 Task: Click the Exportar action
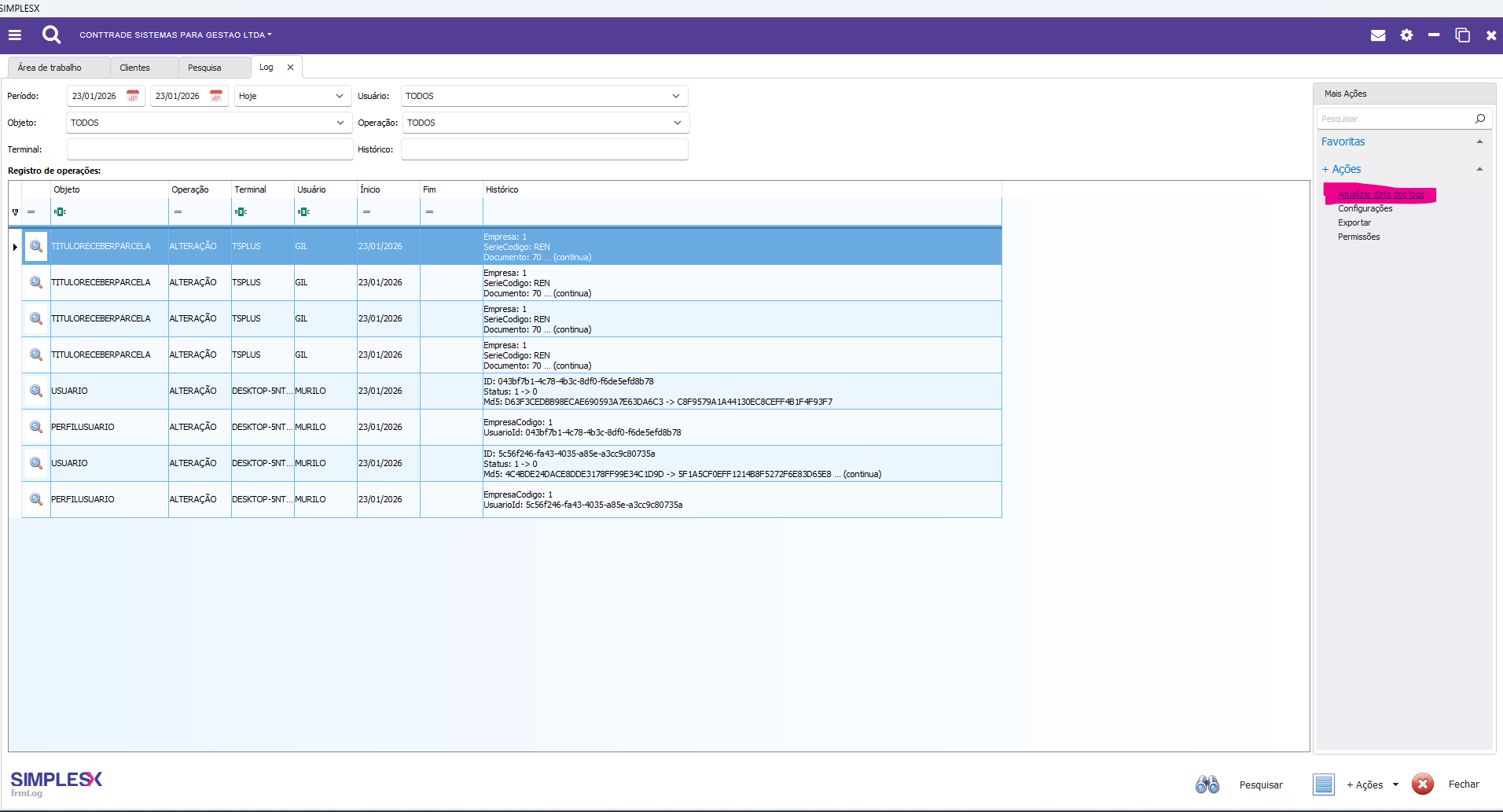(x=1354, y=222)
